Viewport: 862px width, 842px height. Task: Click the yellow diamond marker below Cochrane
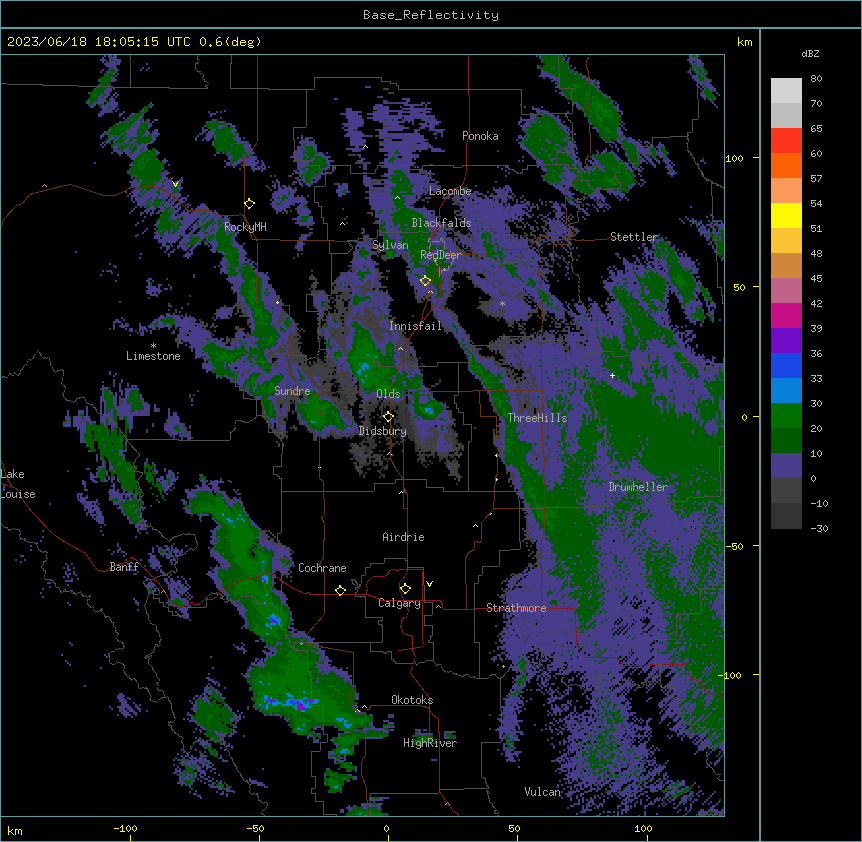[x=341, y=591]
